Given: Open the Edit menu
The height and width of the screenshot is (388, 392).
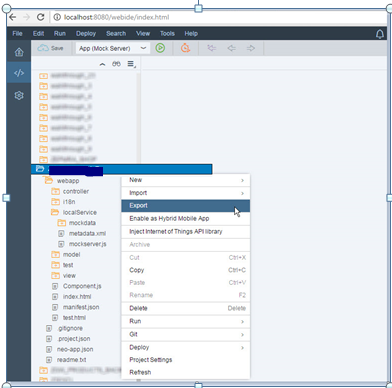Looking at the screenshot, I should pyautogui.click(x=38, y=33).
